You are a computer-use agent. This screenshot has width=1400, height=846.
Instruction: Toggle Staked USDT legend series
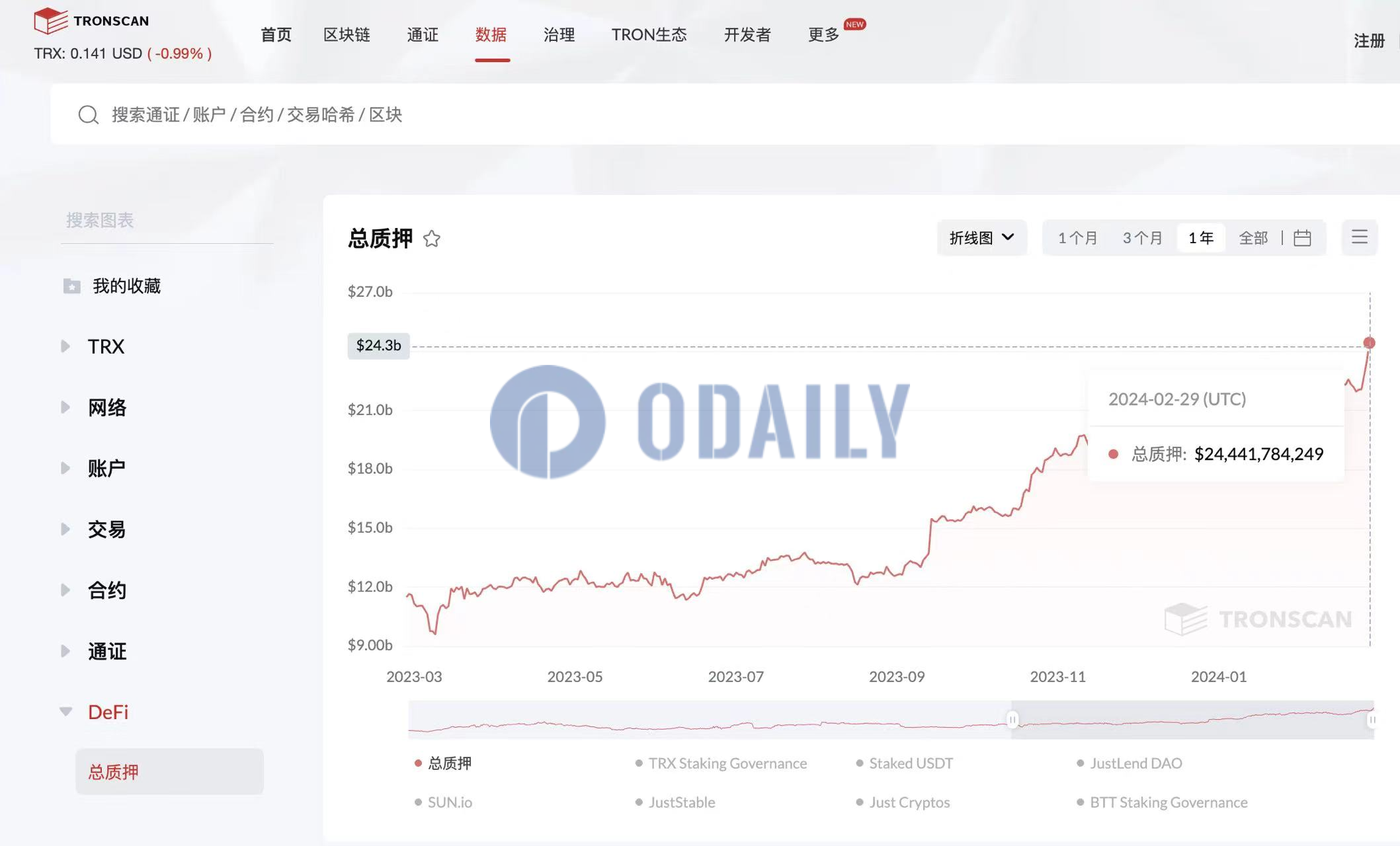[904, 763]
